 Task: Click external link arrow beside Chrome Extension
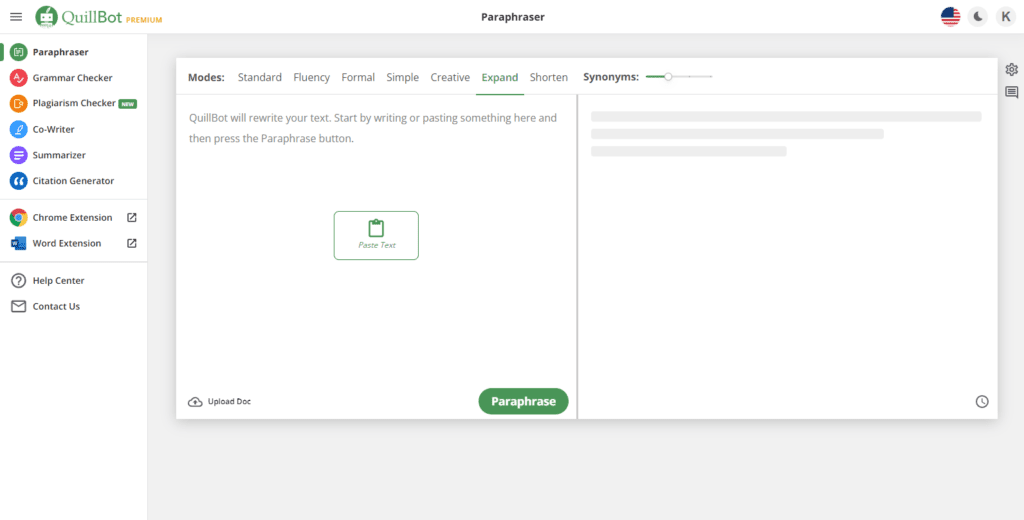(x=131, y=218)
